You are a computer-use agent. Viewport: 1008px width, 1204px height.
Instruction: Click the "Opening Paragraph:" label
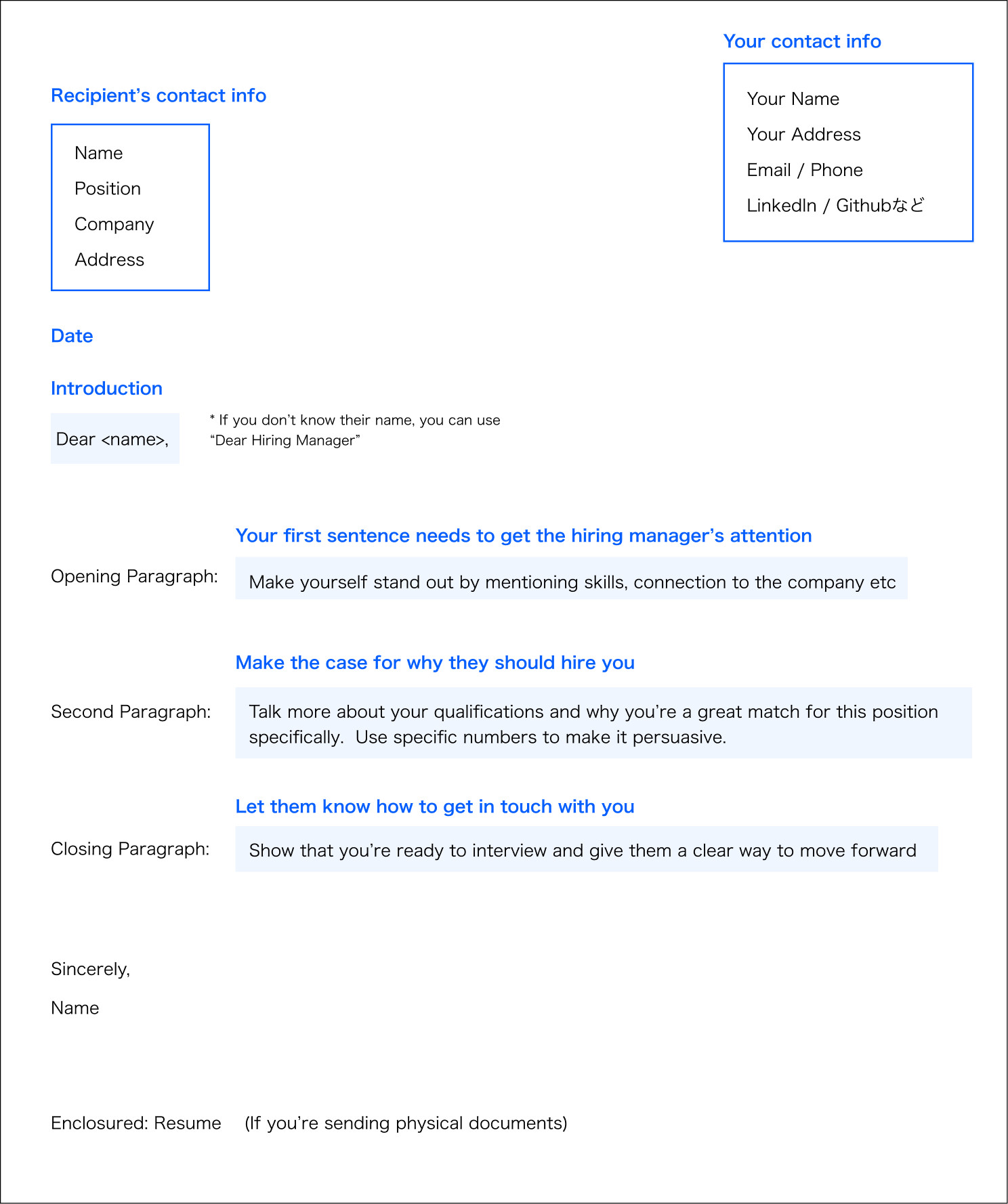[x=134, y=576]
